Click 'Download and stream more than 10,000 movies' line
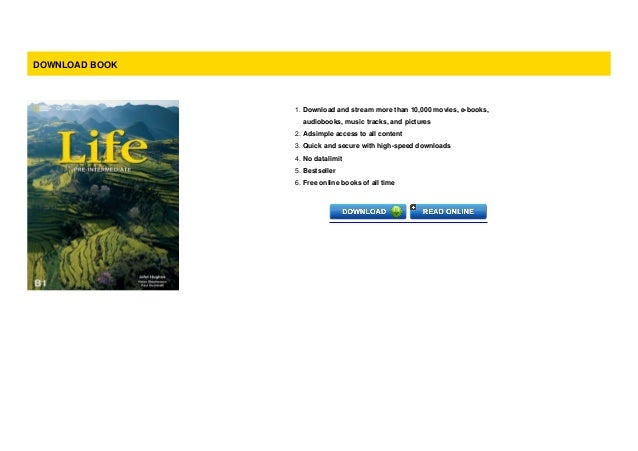 pyautogui.click(x=396, y=109)
